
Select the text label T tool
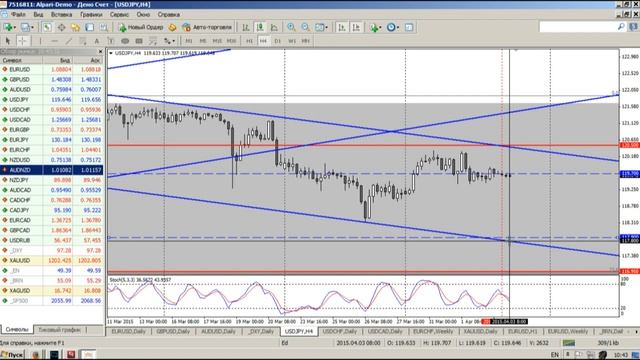(111, 41)
